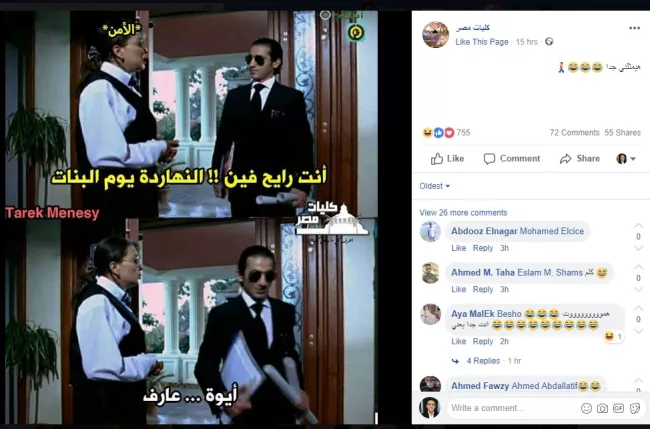Viewport: 650px width, 429px height.
Task: Downvote Ahmed M. Taha's comment
Action: click(x=638, y=289)
